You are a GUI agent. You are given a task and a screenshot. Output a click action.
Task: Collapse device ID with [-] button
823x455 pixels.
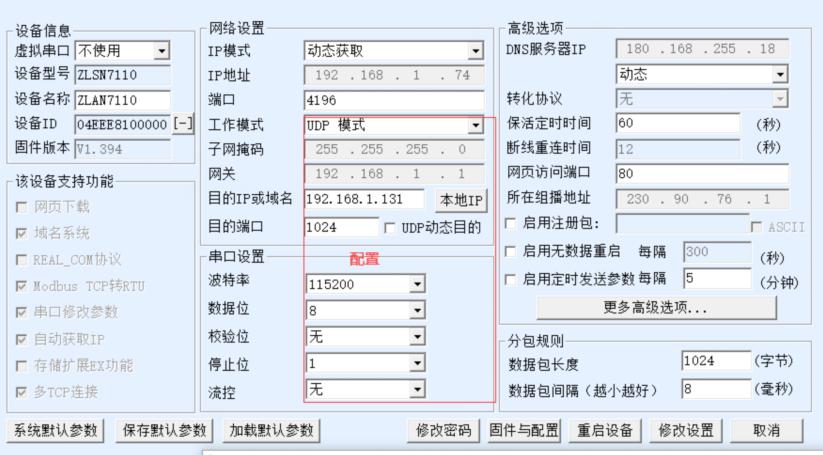tap(184, 124)
